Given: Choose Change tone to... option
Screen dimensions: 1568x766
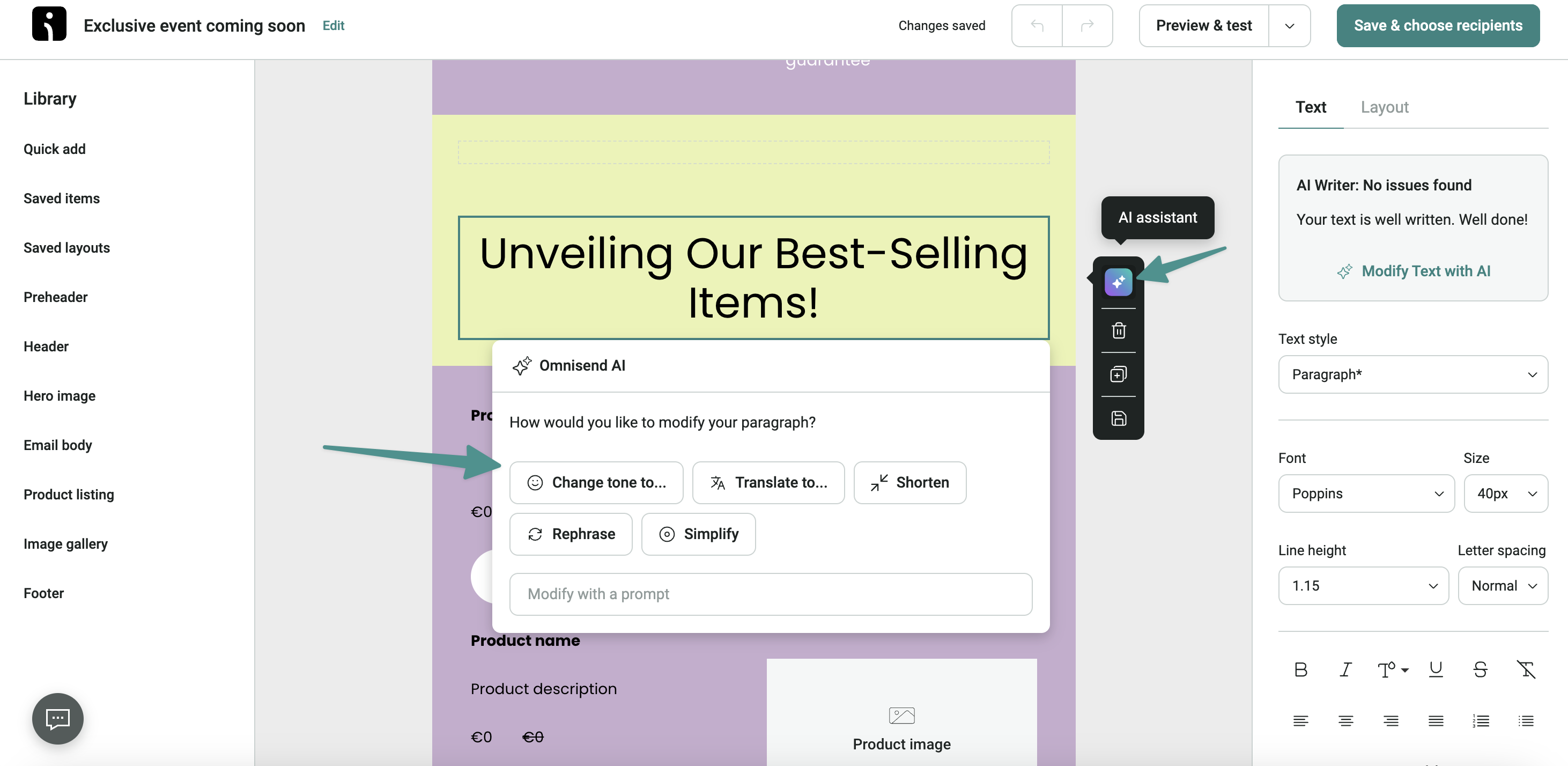Looking at the screenshot, I should pos(596,483).
